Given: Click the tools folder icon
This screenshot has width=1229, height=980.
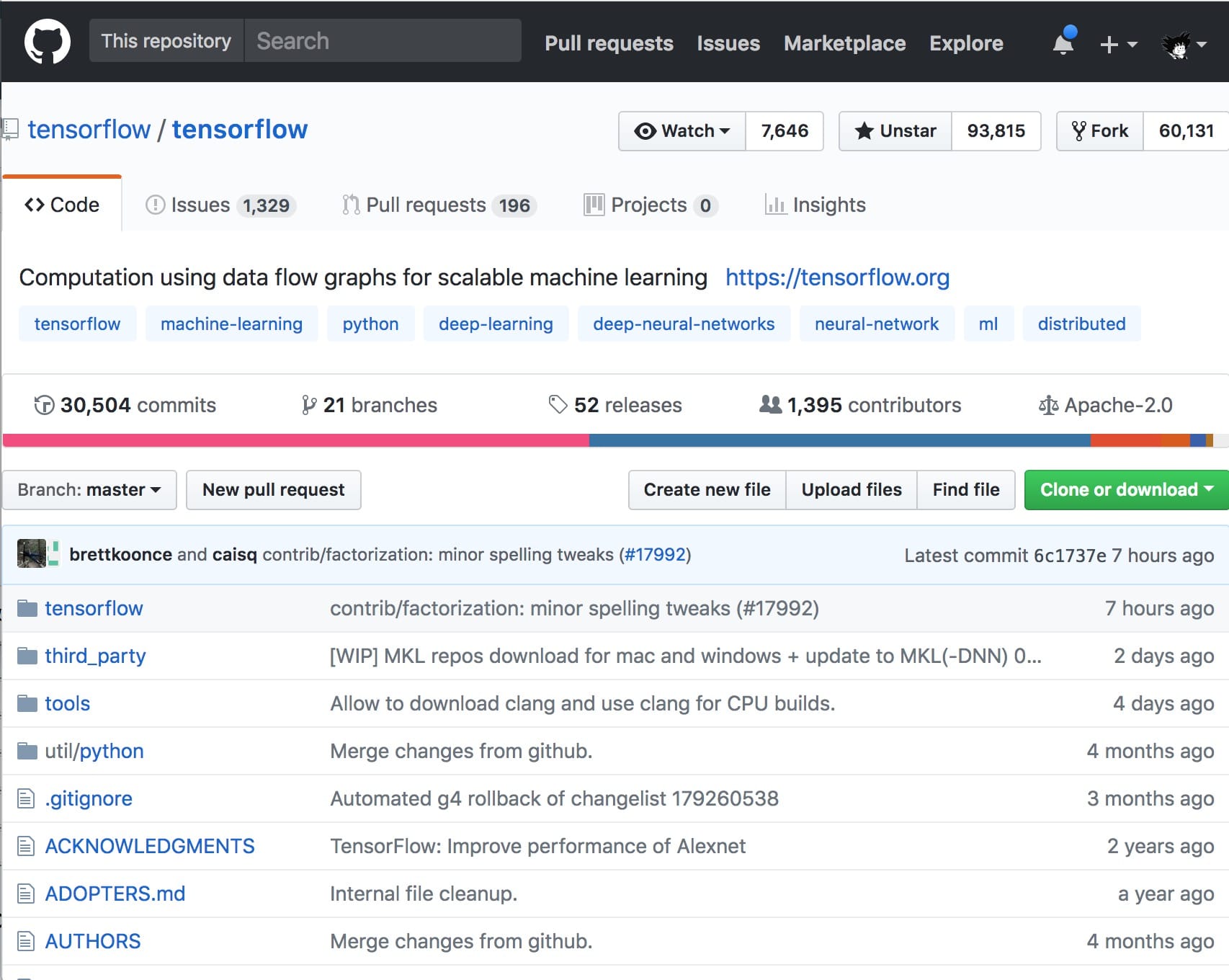Looking at the screenshot, I should coord(27,704).
